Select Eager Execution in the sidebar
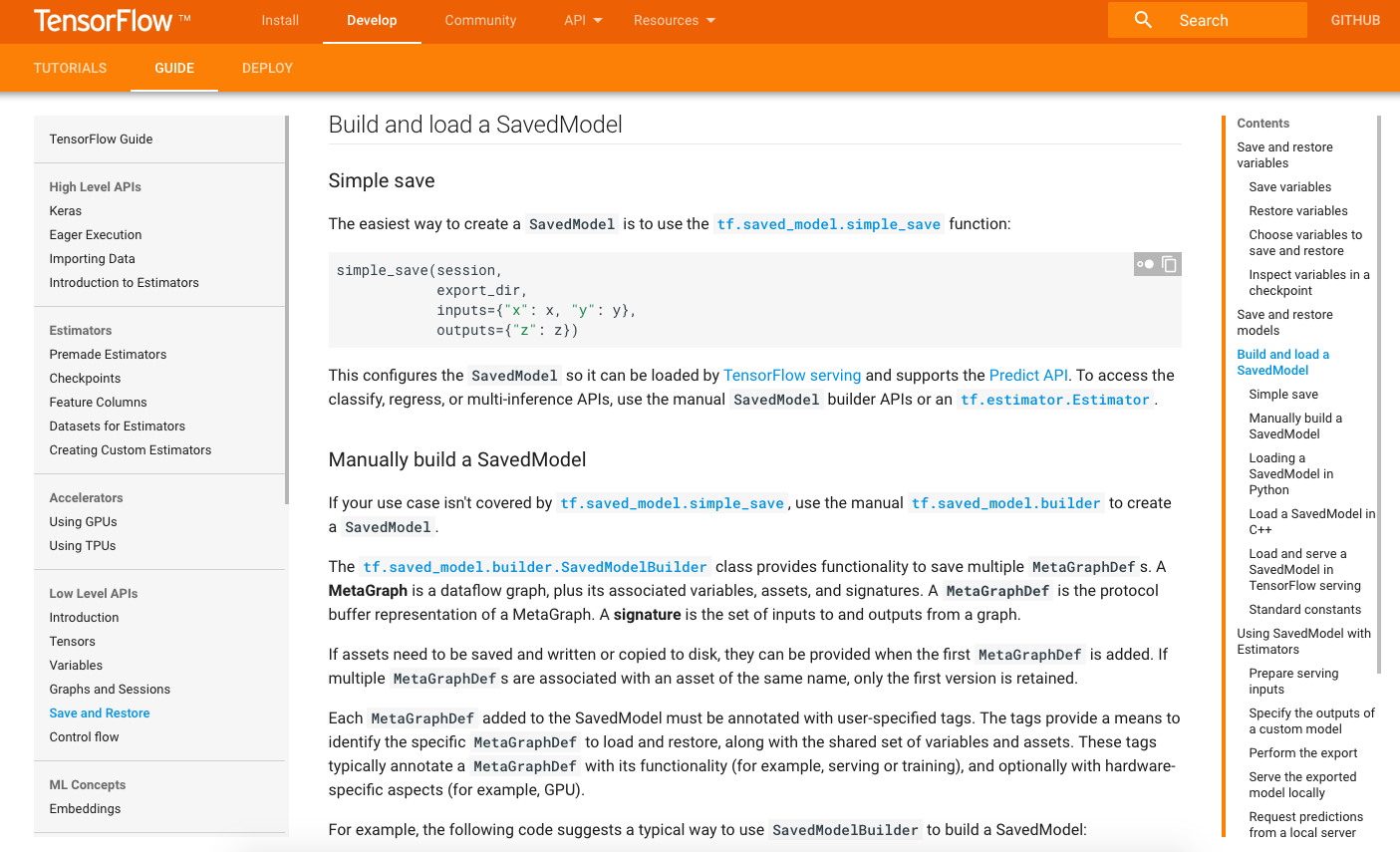Screen dimensions: 1400x852 pyautogui.click(x=96, y=235)
